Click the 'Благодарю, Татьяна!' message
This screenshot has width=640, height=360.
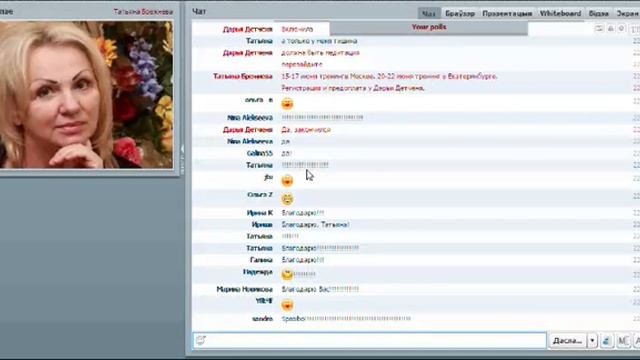[316, 225]
